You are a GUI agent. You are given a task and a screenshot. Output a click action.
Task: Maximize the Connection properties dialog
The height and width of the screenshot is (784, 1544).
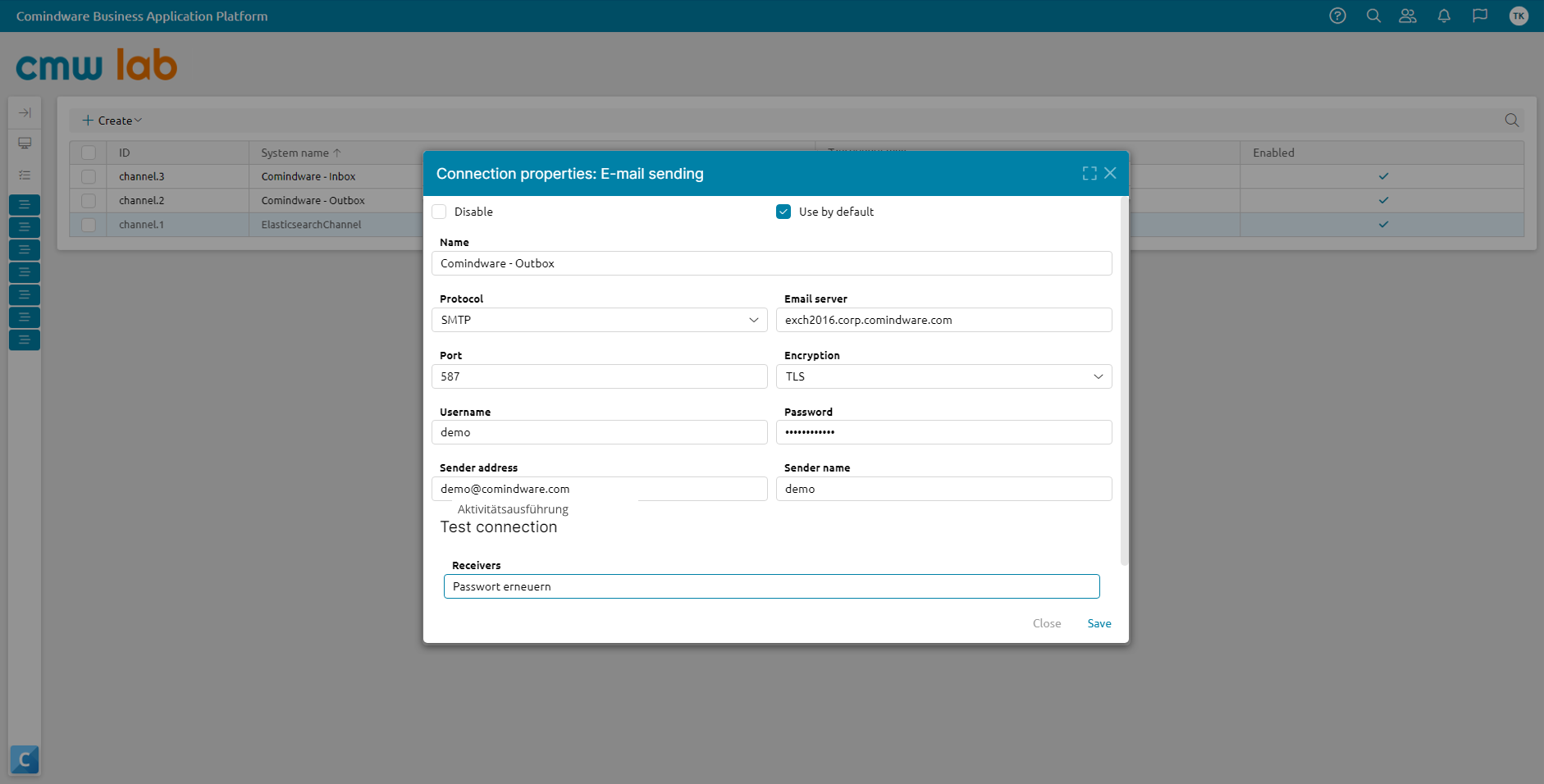coord(1089,173)
